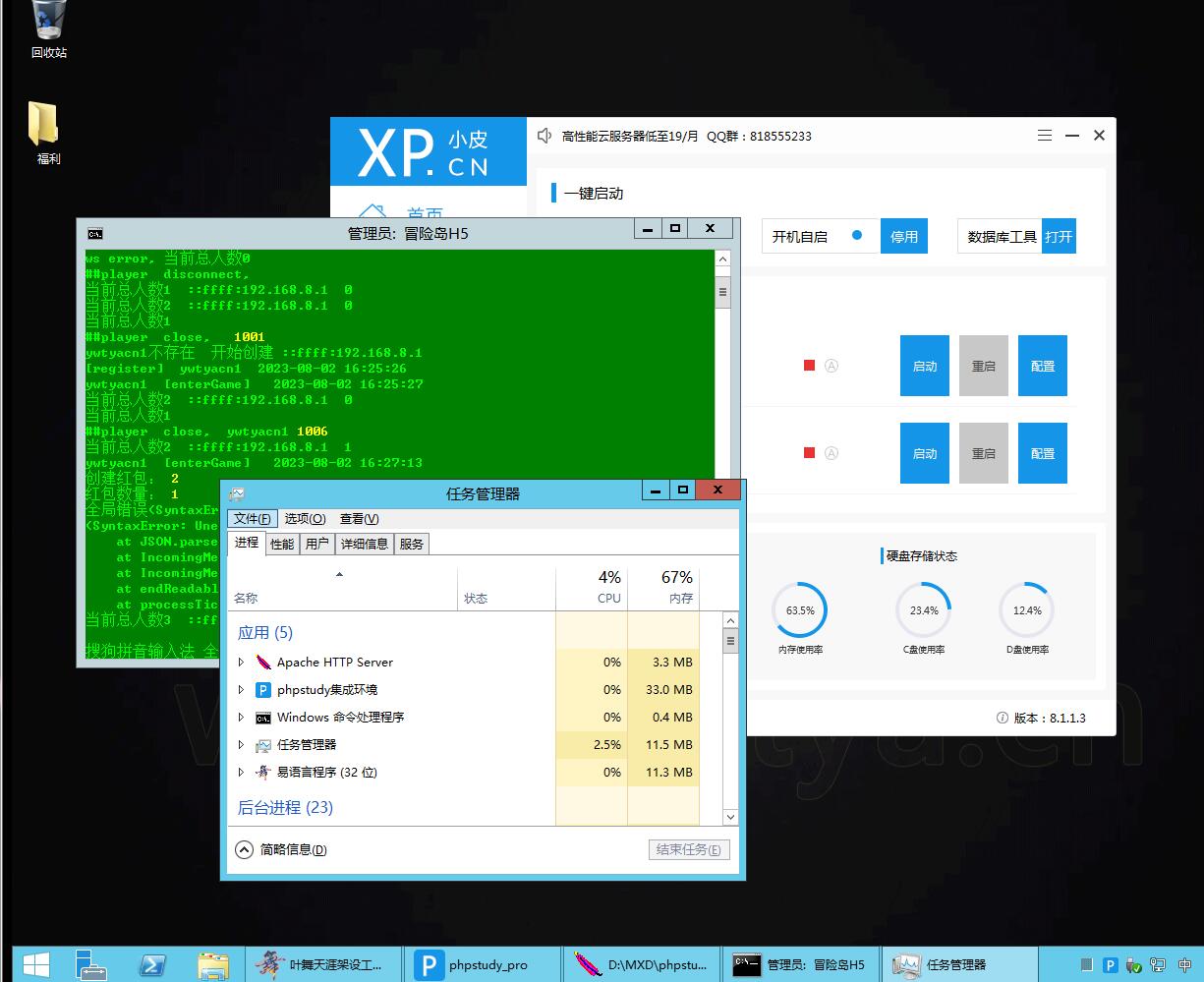Viewport: 1204px width, 982px height.
Task: Click red stop status square in first service row
Action: (x=809, y=366)
